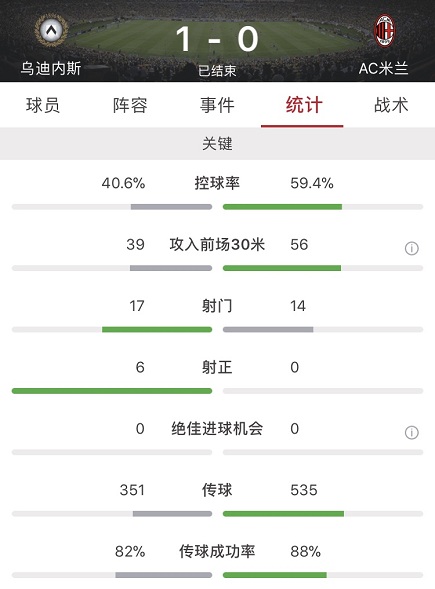
Task: Tap the AC米兰 team name
Action: [x=384, y=68]
